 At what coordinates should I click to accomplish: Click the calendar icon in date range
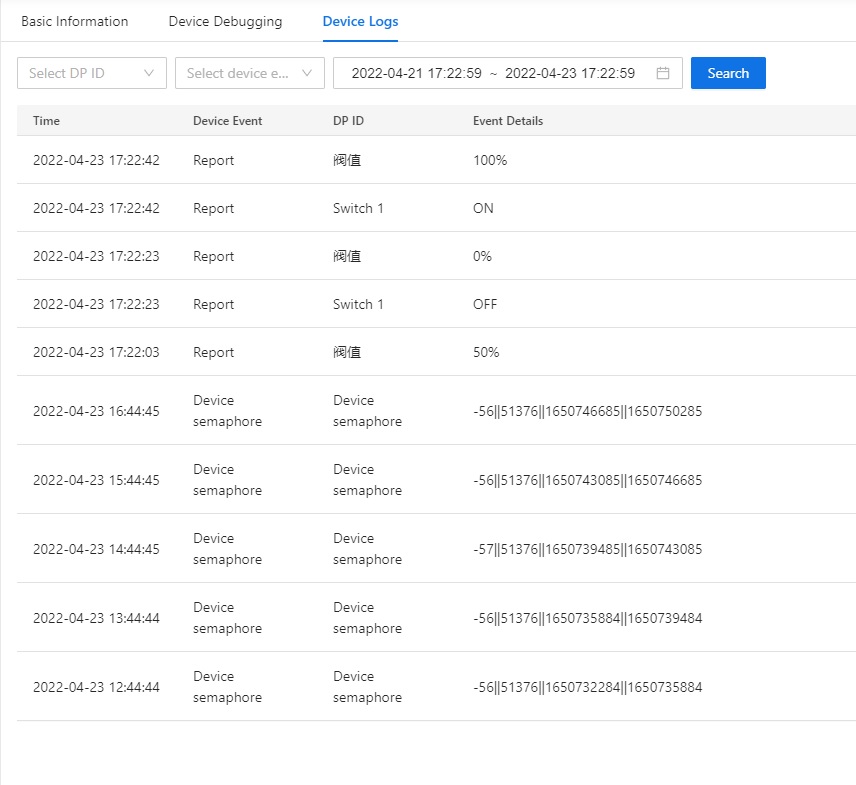(663, 73)
